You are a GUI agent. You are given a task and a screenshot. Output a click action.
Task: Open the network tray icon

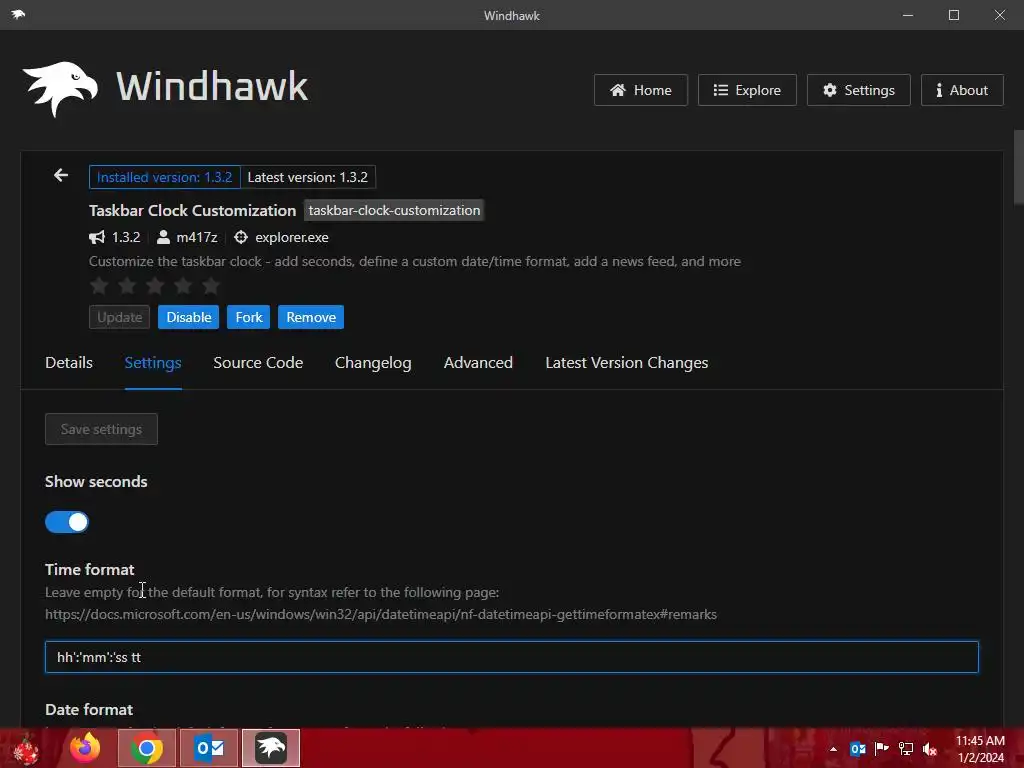906,749
